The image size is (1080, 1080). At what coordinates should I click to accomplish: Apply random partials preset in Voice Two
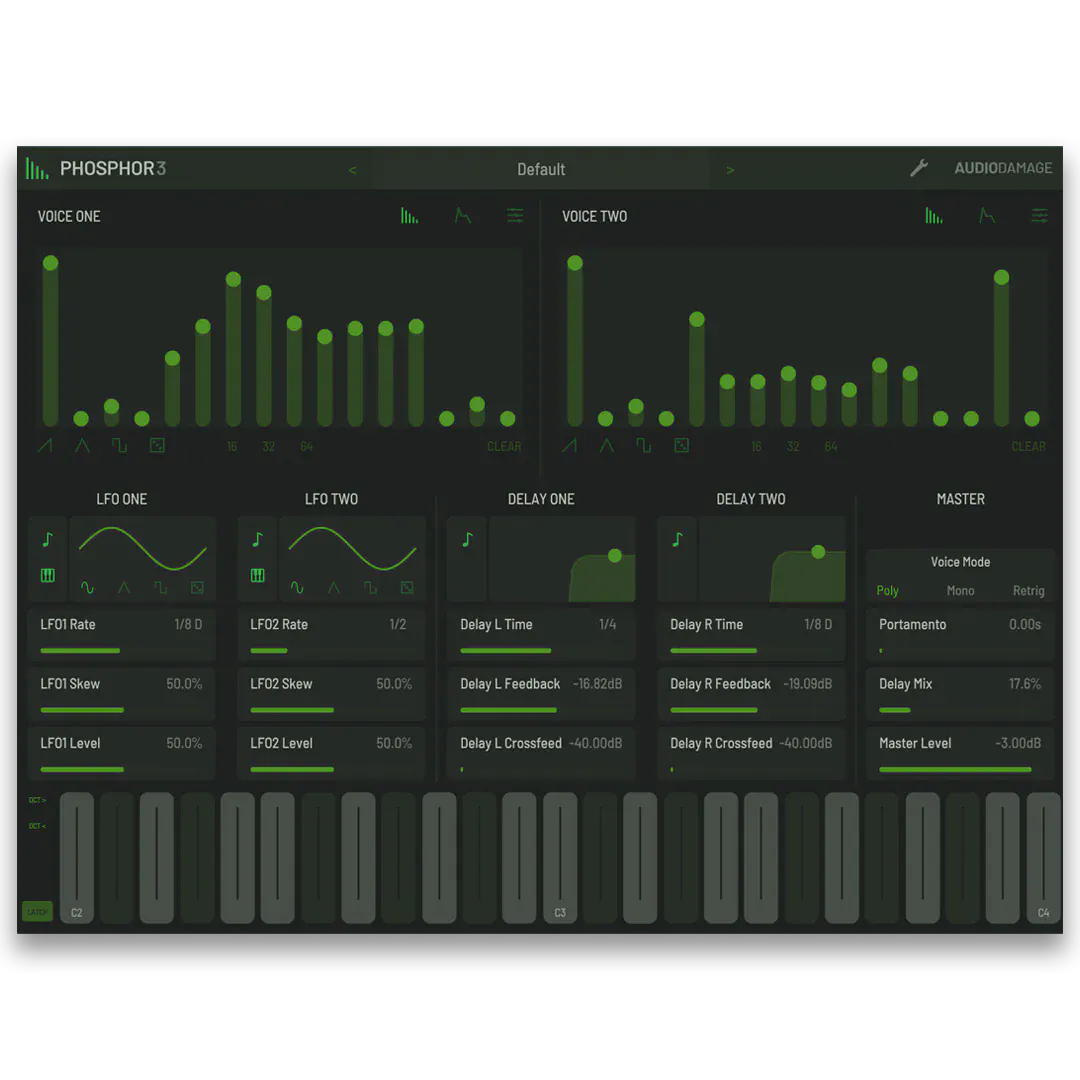point(681,446)
